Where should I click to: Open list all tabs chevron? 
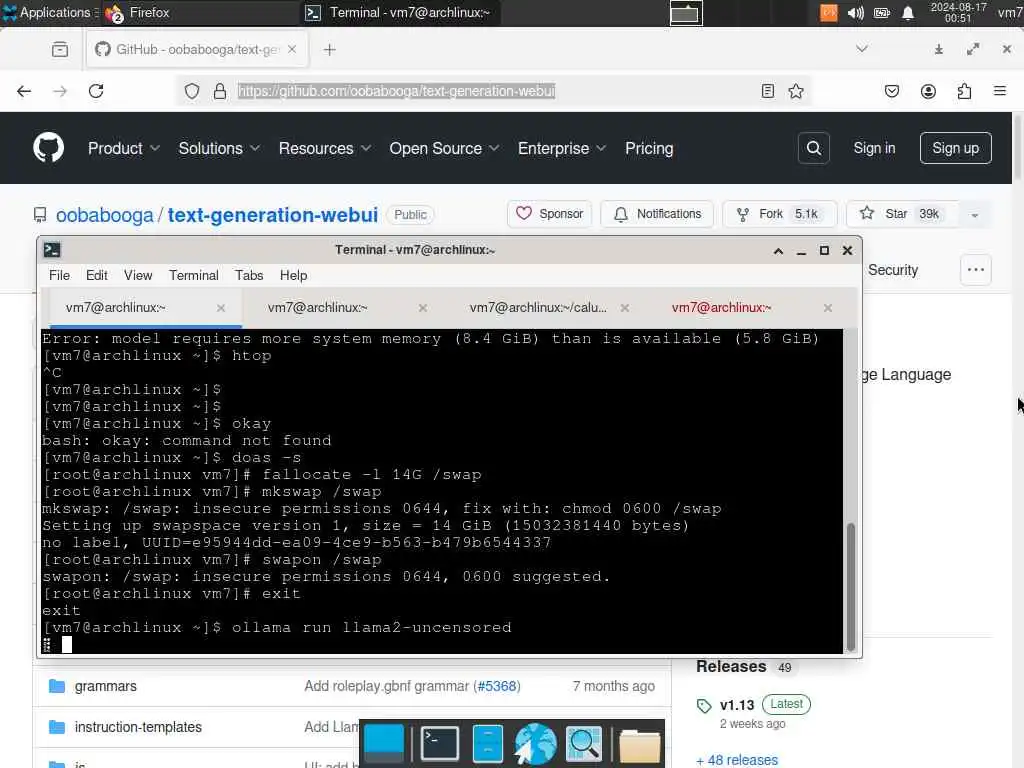point(862,49)
